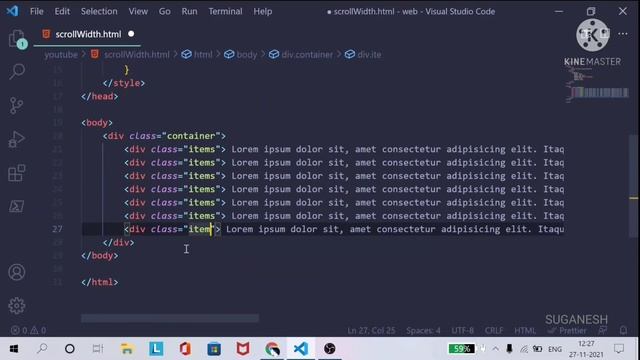Click UTF-8 encoding in status bar
The height and width of the screenshot is (360, 640).
click(462, 330)
